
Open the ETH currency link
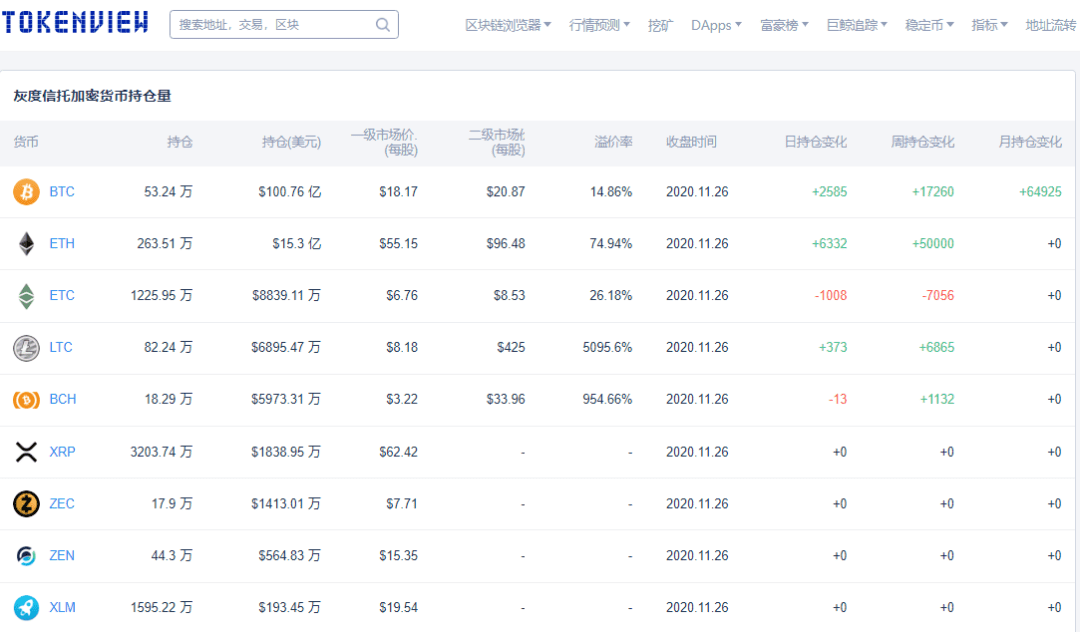pyautogui.click(x=62, y=244)
